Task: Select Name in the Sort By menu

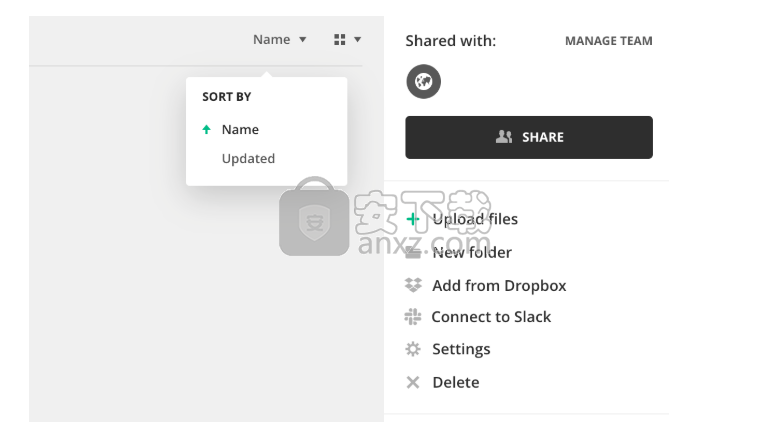Action: coord(240,129)
